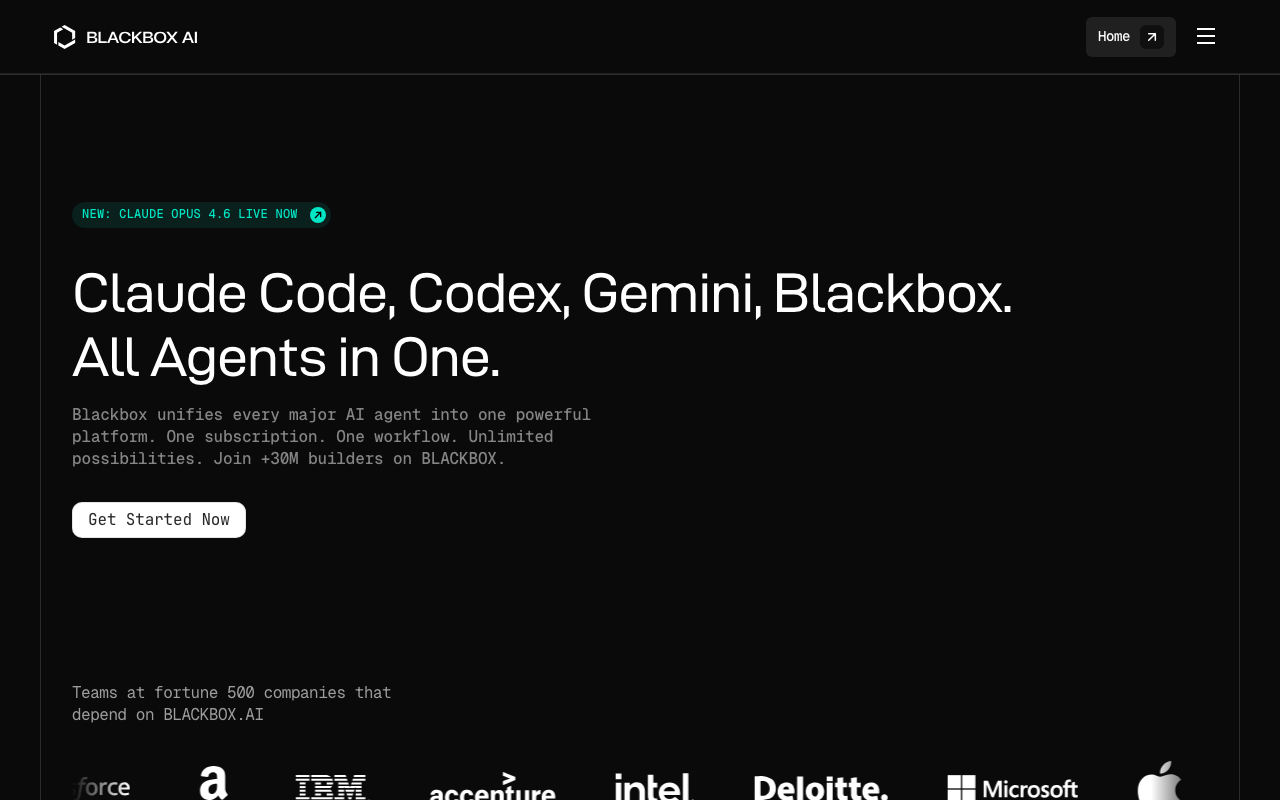Click the headline 'Claude Code, Codex, Gemini, Blackbox.'

pyautogui.click(x=542, y=294)
